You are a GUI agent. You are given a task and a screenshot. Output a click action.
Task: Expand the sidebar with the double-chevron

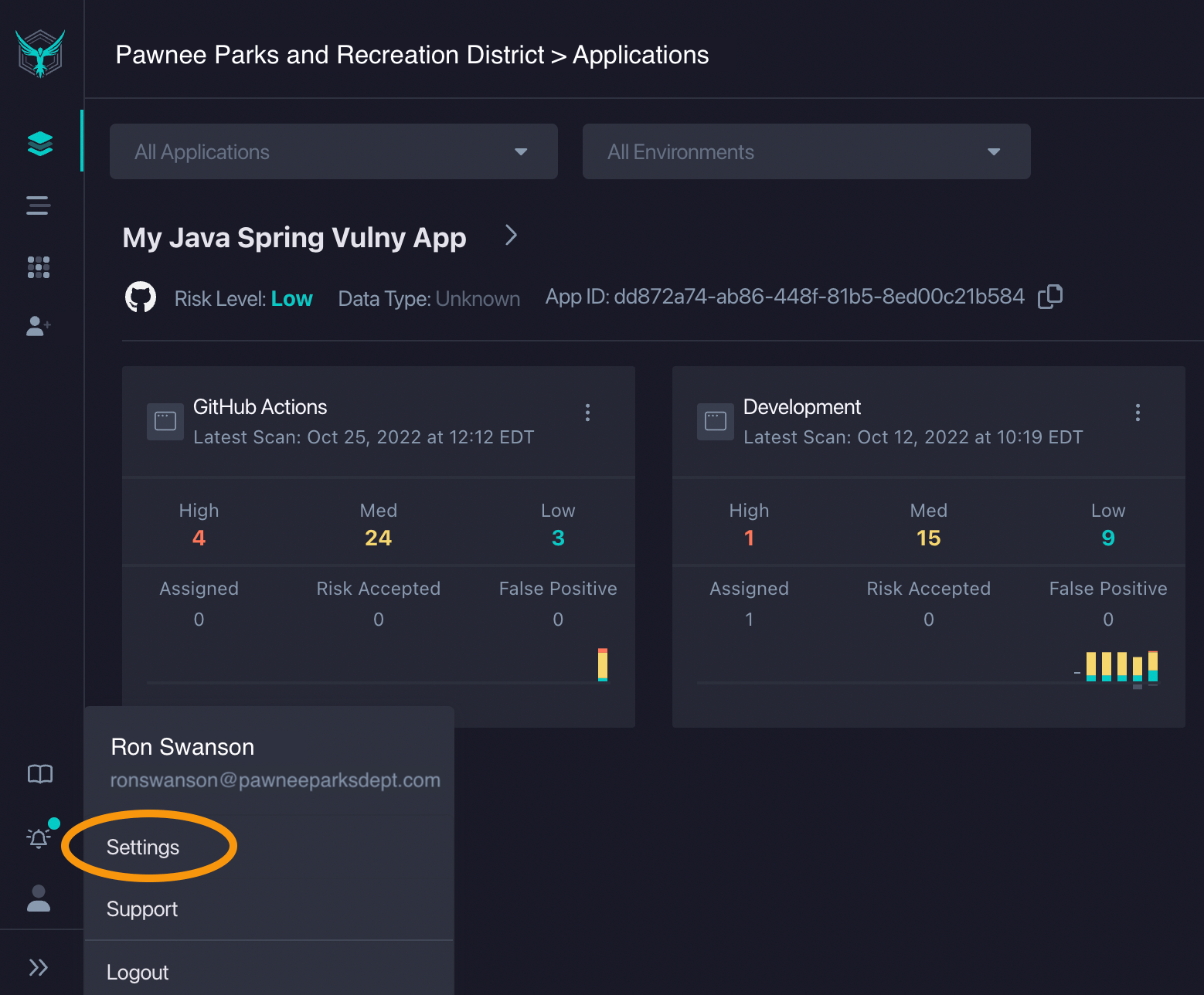(x=38, y=966)
